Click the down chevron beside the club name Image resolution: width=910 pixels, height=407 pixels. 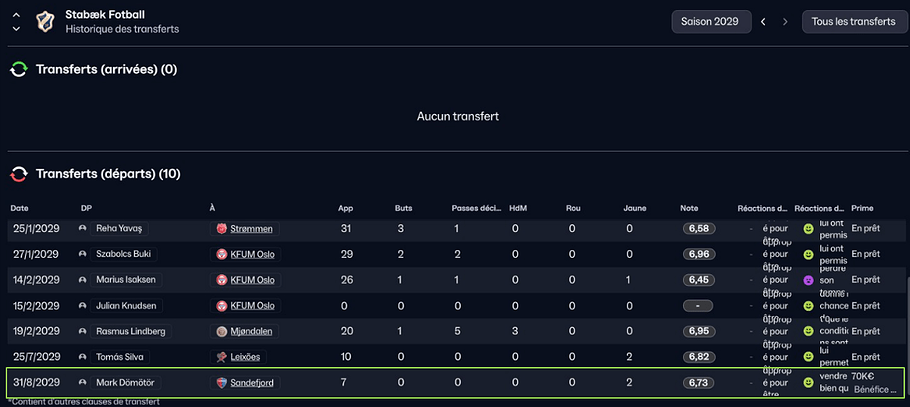tap(15, 29)
